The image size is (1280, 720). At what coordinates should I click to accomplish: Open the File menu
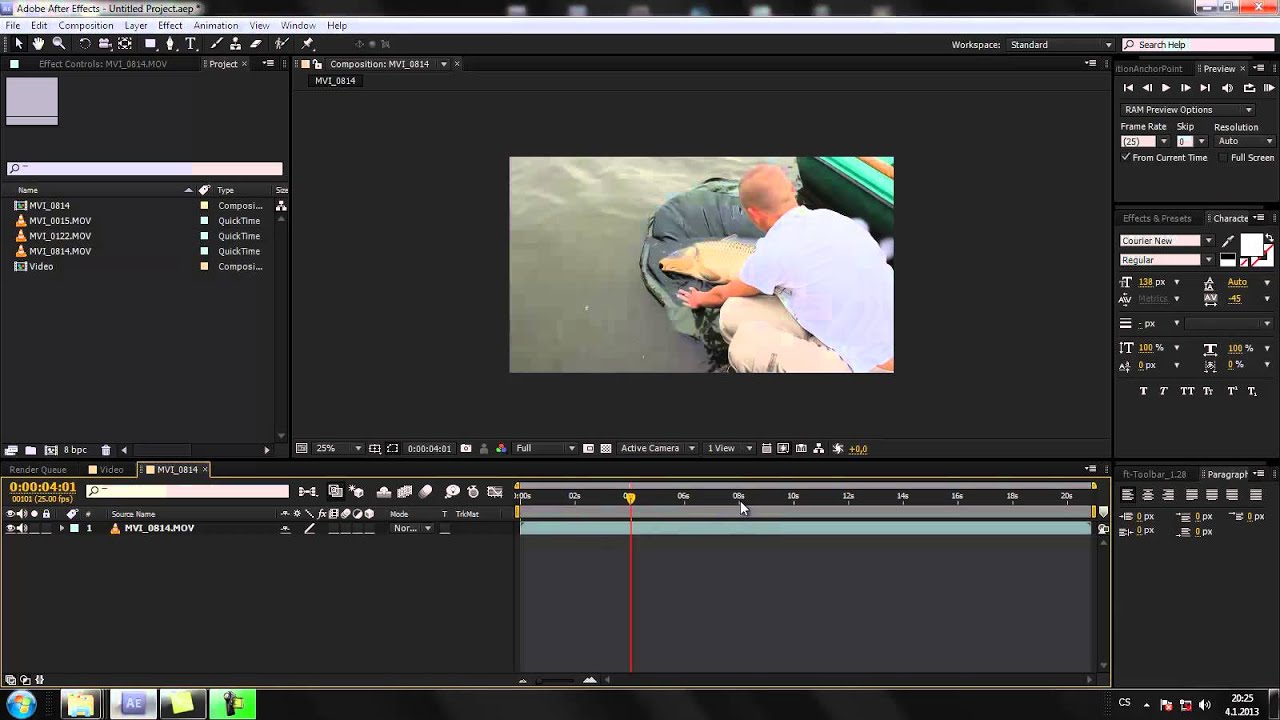tap(13, 25)
